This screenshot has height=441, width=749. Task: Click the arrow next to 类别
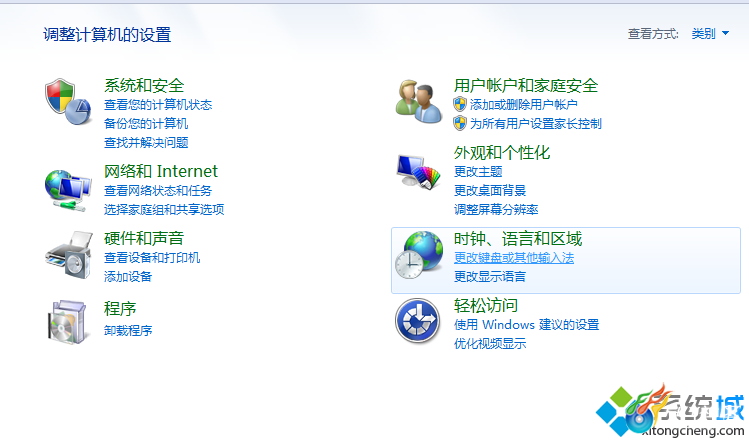pos(725,33)
